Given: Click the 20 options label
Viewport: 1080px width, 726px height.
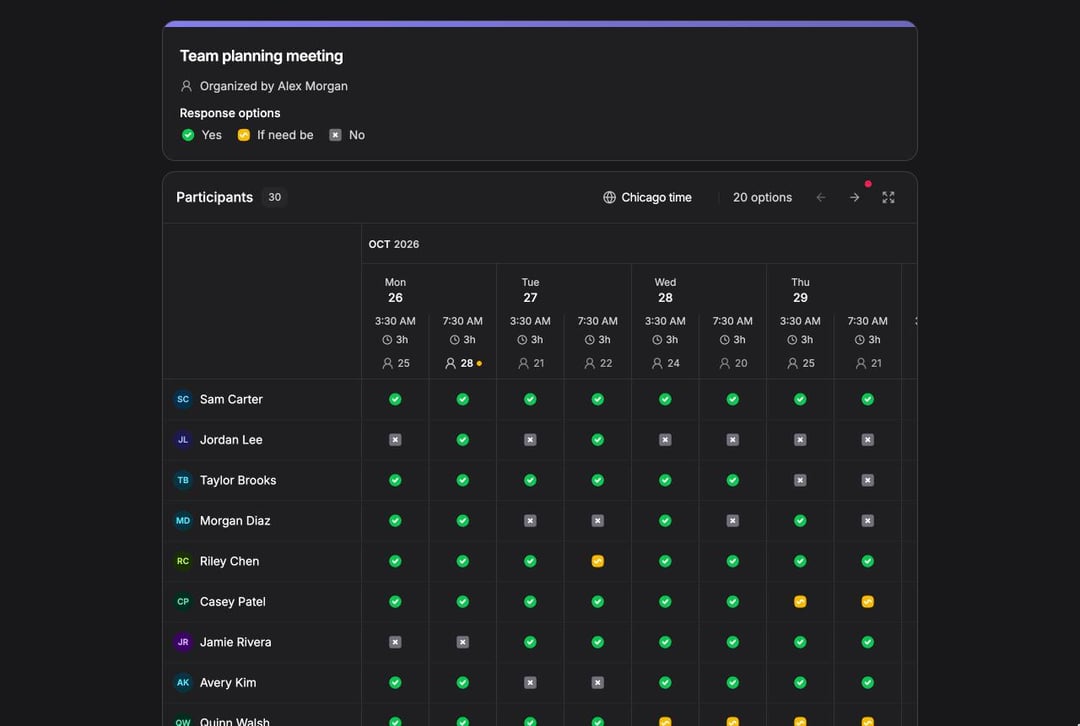Looking at the screenshot, I should 762,198.
